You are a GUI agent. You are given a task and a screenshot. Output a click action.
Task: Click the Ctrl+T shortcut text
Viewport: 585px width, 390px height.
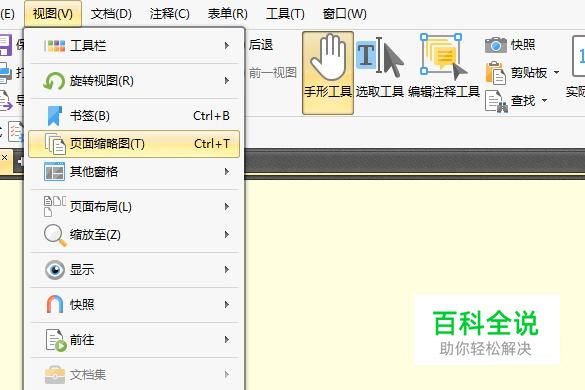point(212,144)
